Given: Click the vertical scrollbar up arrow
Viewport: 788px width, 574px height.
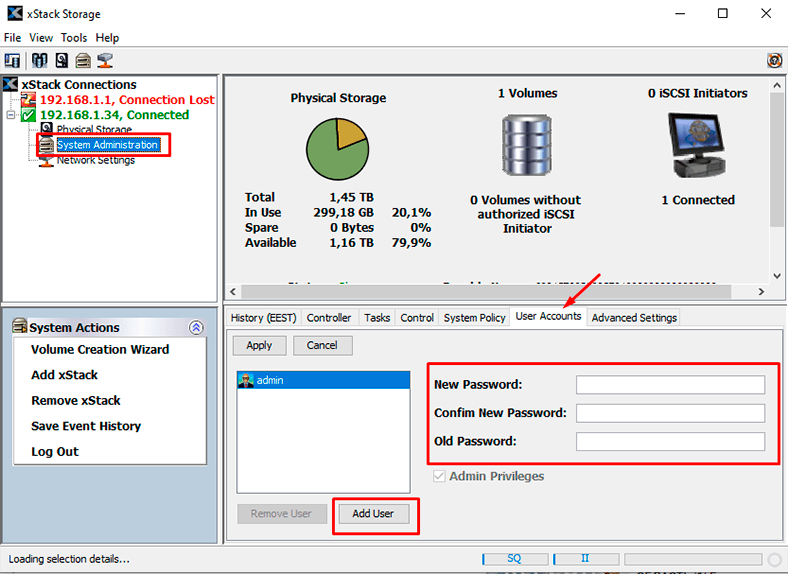Looking at the screenshot, I should (777, 85).
